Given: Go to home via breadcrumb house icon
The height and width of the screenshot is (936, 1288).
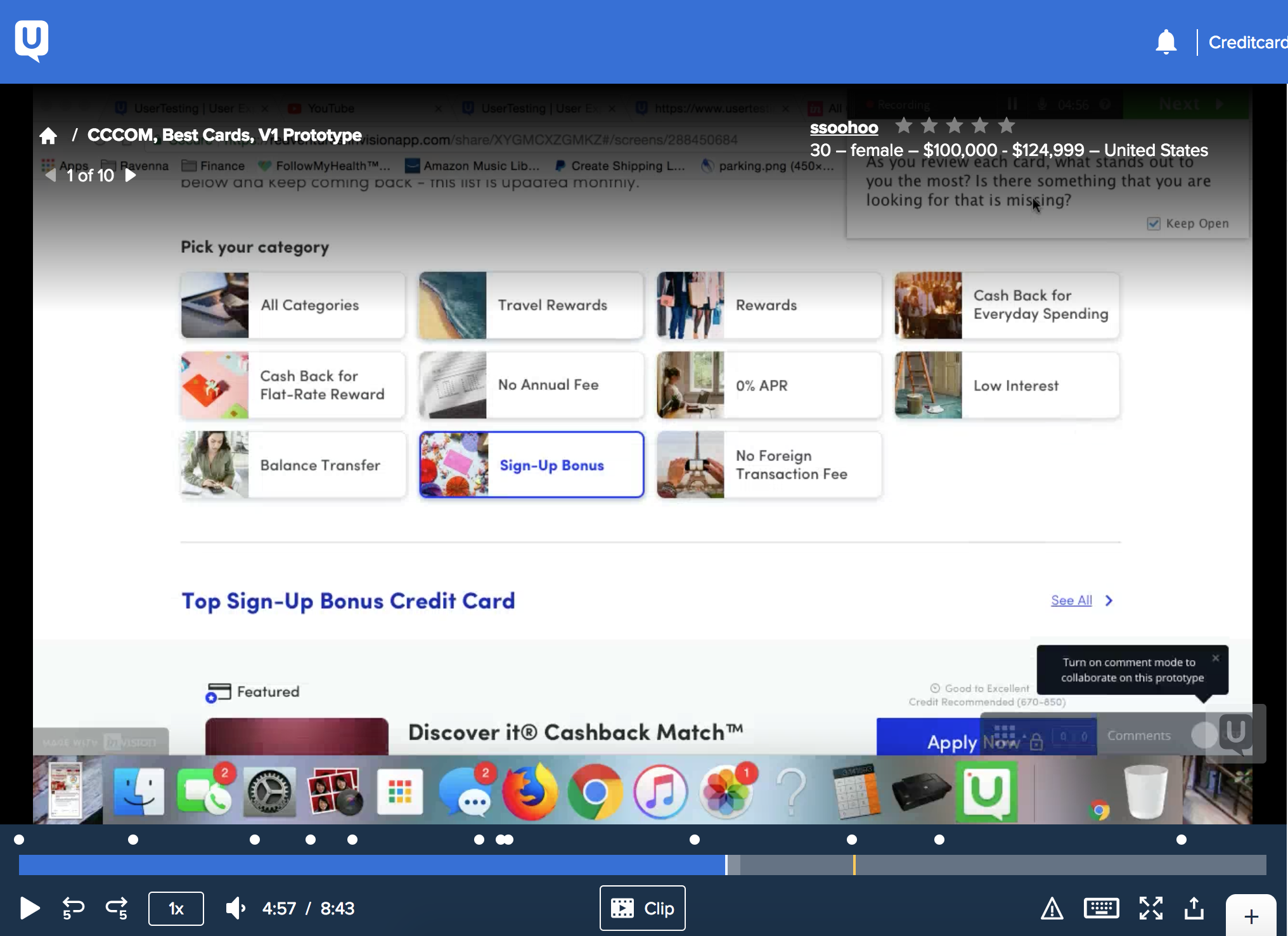Looking at the screenshot, I should tap(48, 136).
